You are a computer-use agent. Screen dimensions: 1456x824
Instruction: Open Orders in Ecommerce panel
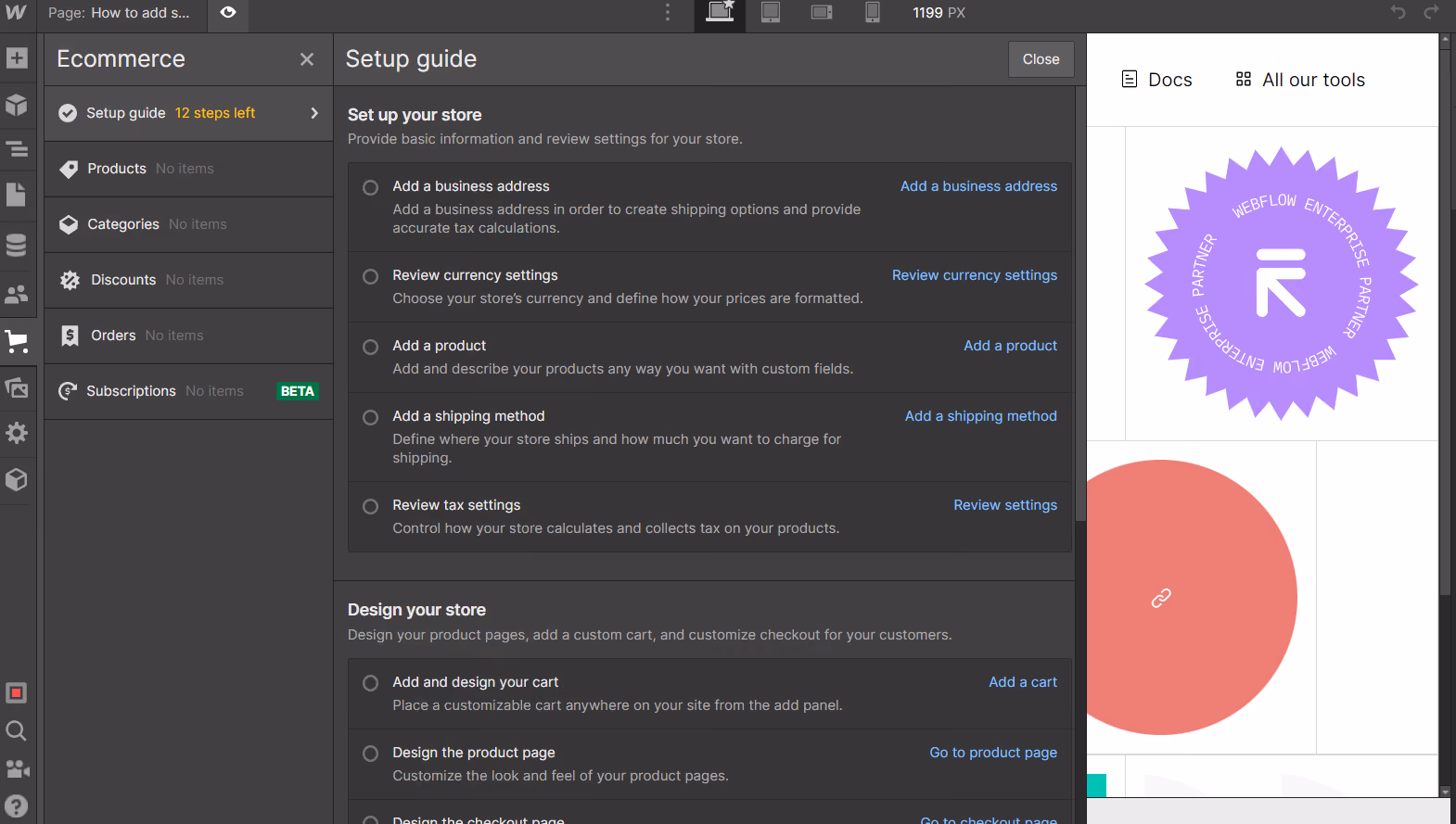tap(189, 336)
